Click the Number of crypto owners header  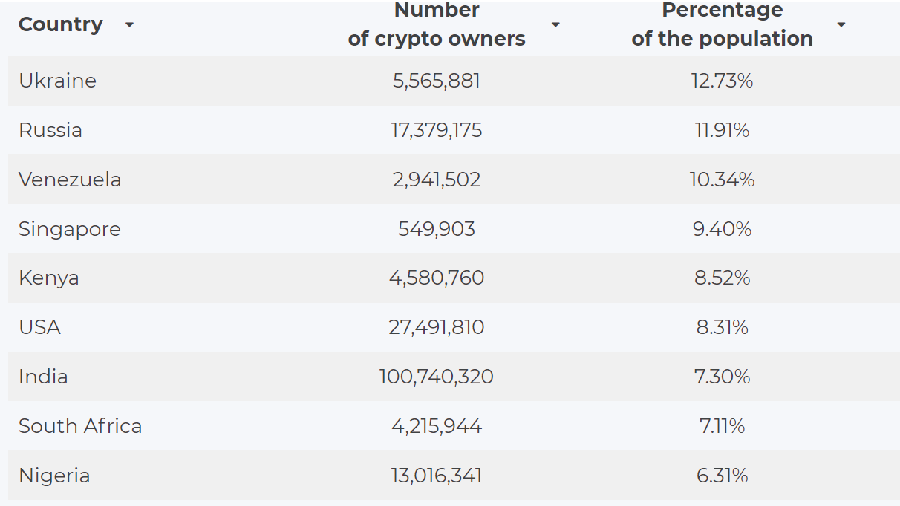tap(436, 25)
